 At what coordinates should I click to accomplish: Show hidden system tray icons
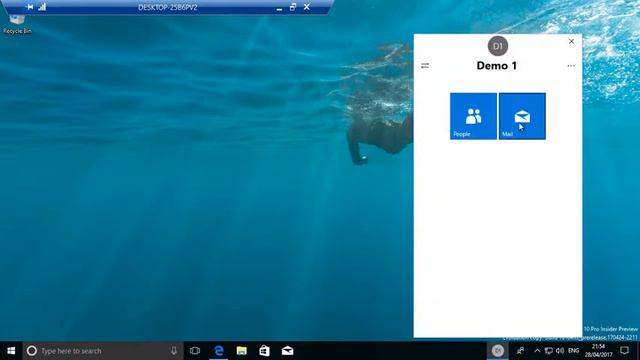537,351
